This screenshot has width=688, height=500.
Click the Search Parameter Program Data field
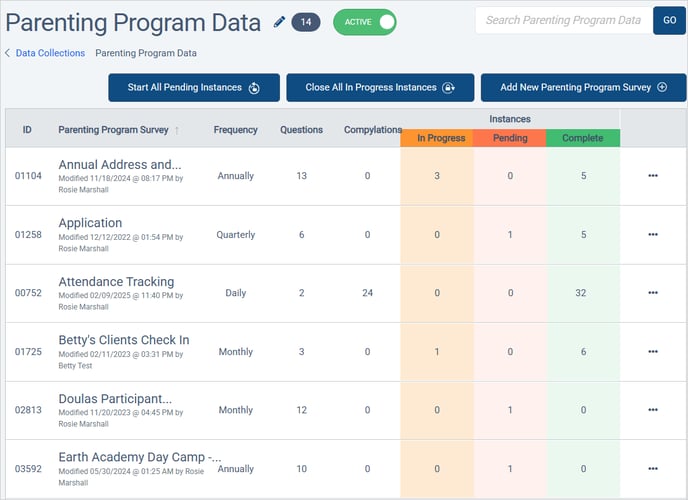point(560,21)
